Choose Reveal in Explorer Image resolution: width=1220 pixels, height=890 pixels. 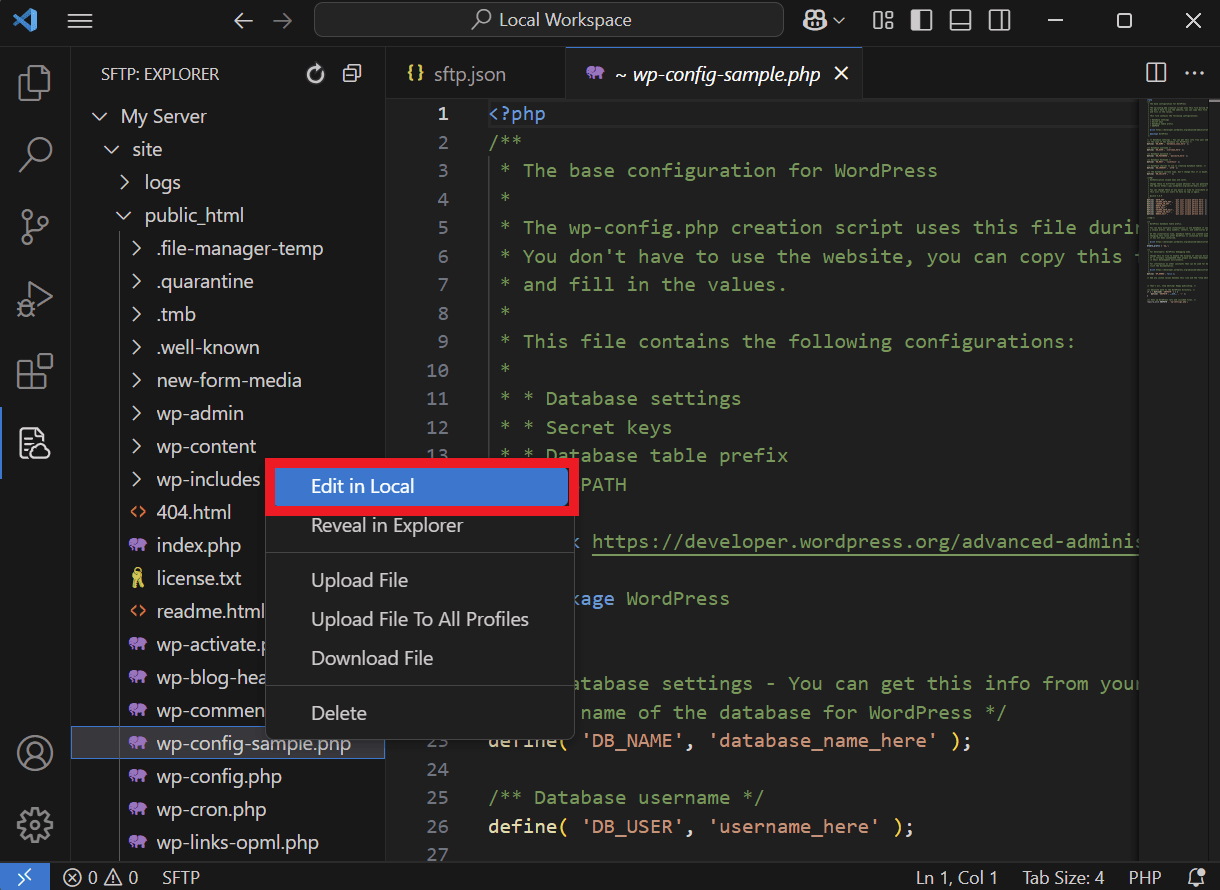[422, 525]
